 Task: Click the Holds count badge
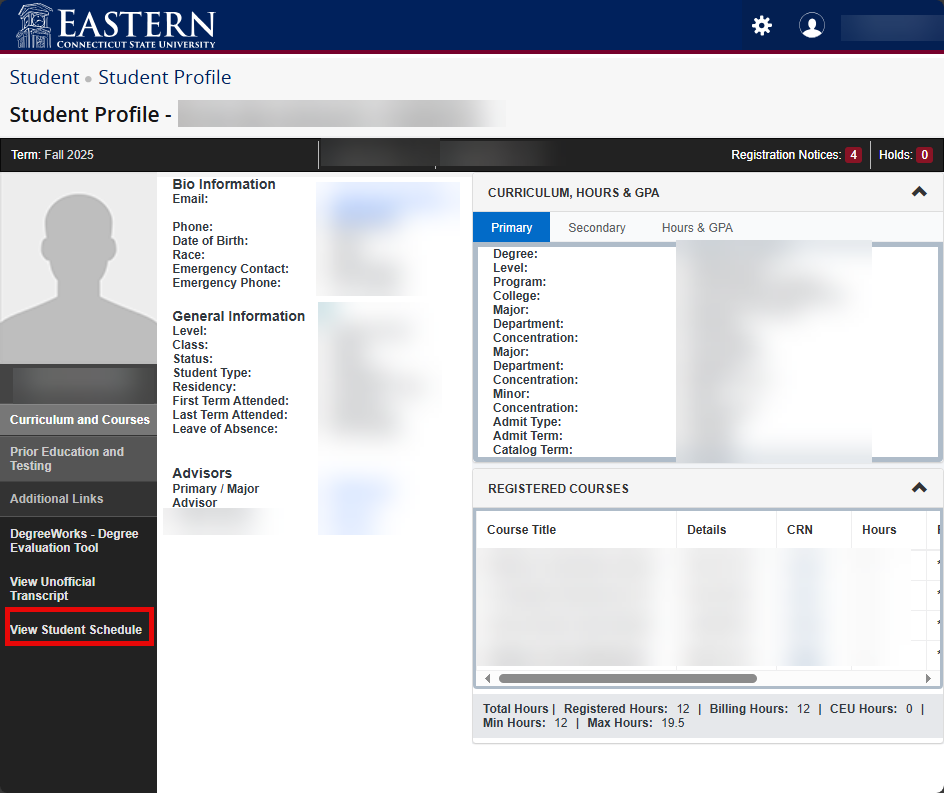coord(924,155)
